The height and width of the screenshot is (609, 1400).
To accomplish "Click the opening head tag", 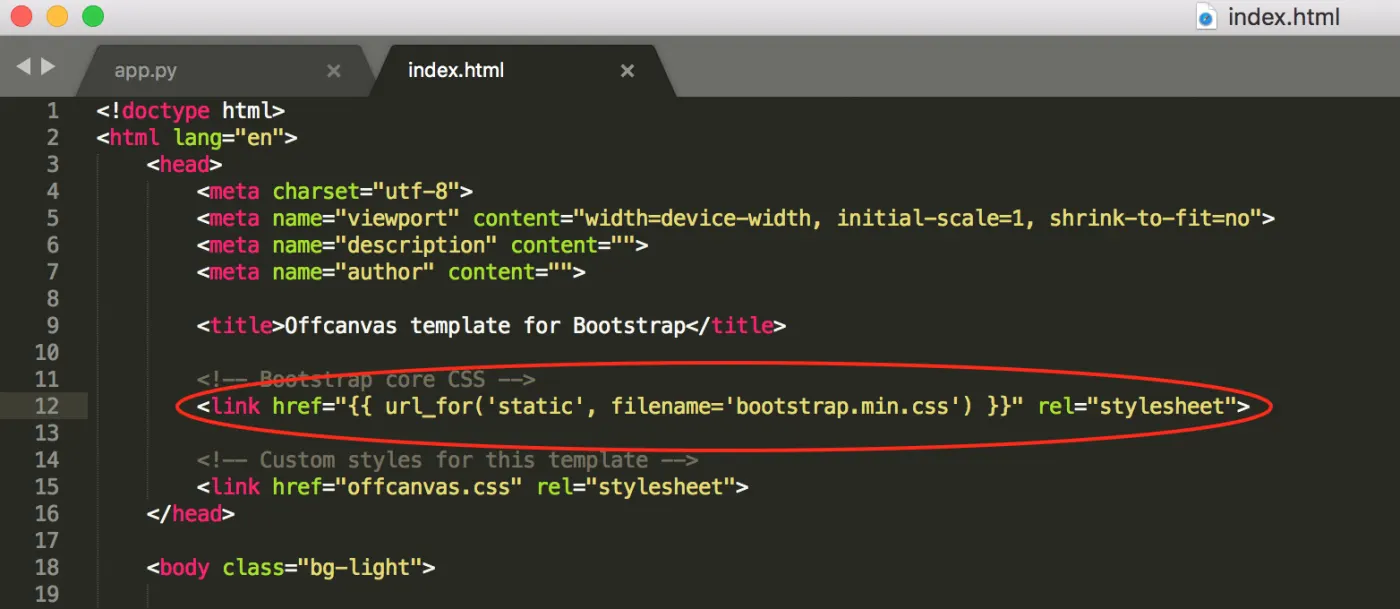I will tap(184, 165).
